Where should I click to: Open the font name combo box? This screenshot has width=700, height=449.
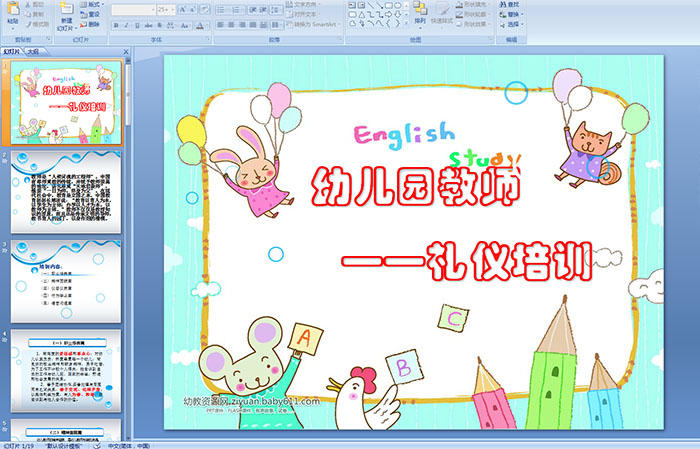click(133, 9)
